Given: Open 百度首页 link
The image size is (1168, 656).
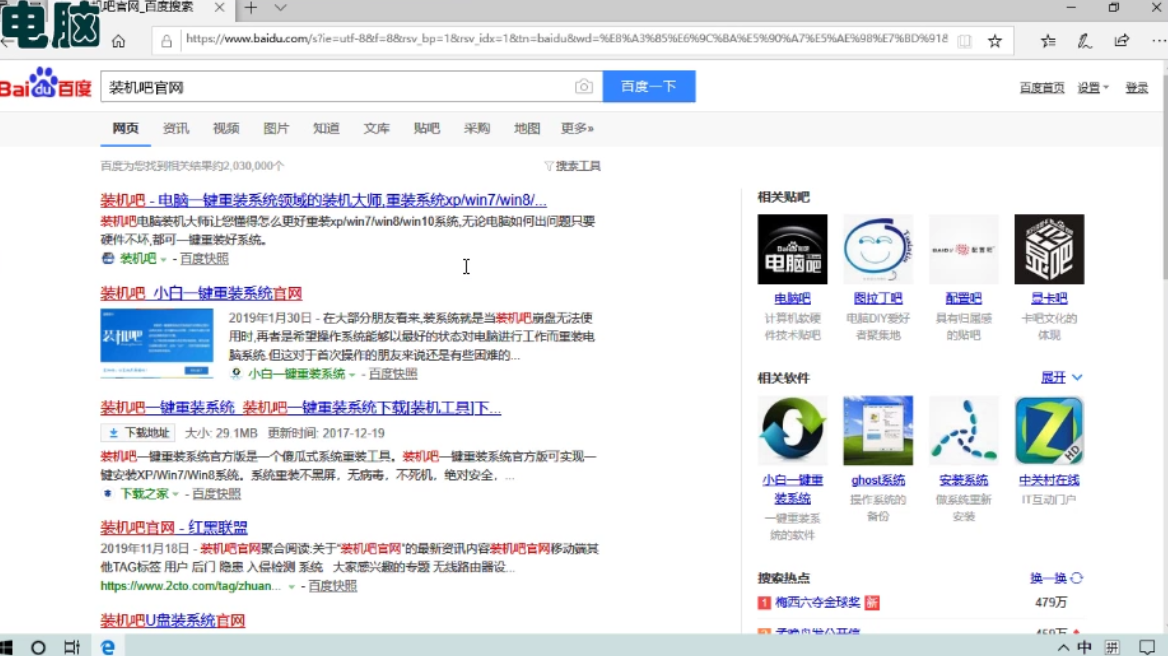Looking at the screenshot, I should click(1041, 88).
